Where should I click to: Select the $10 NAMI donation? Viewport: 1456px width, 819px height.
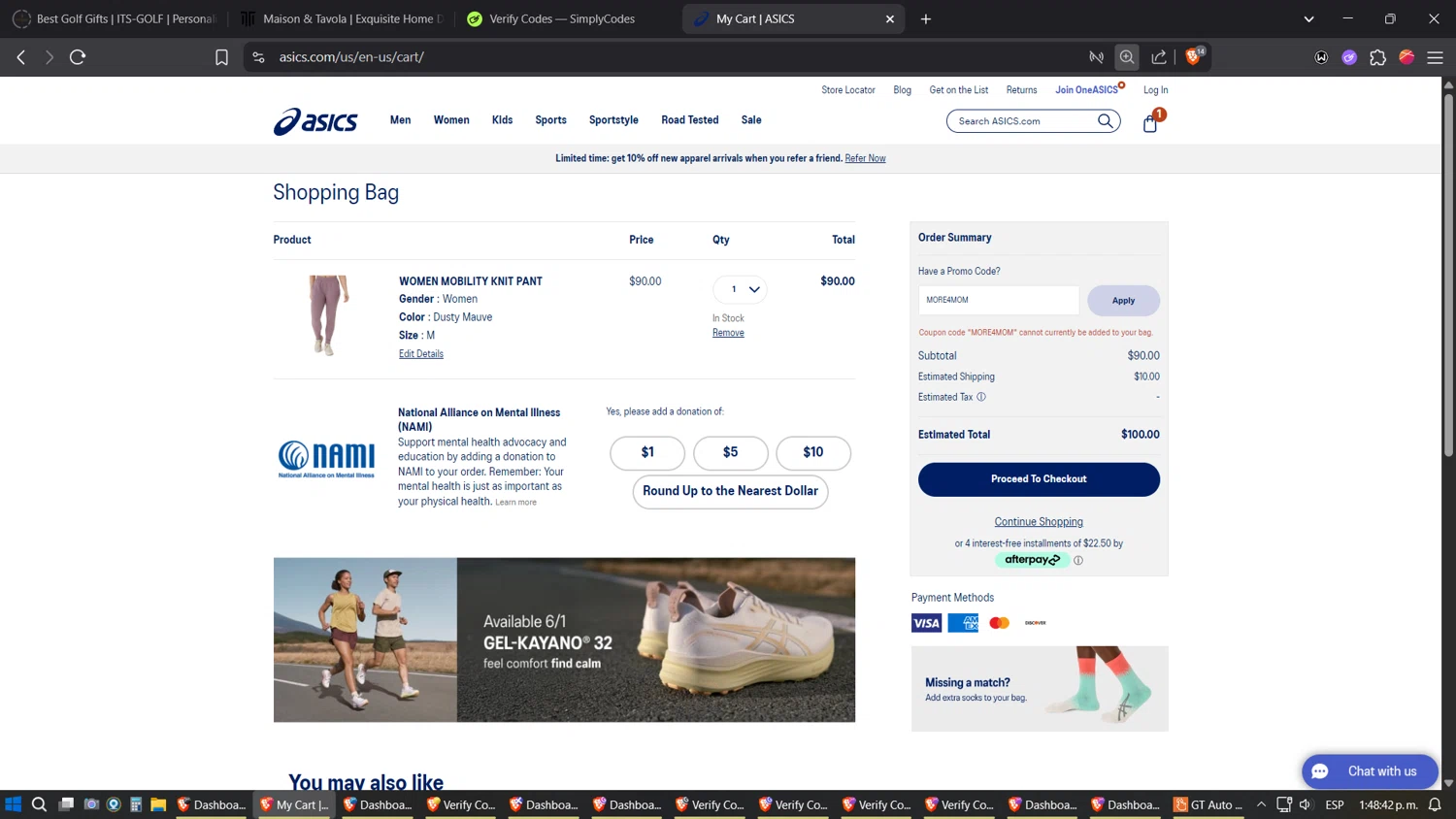(813, 453)
